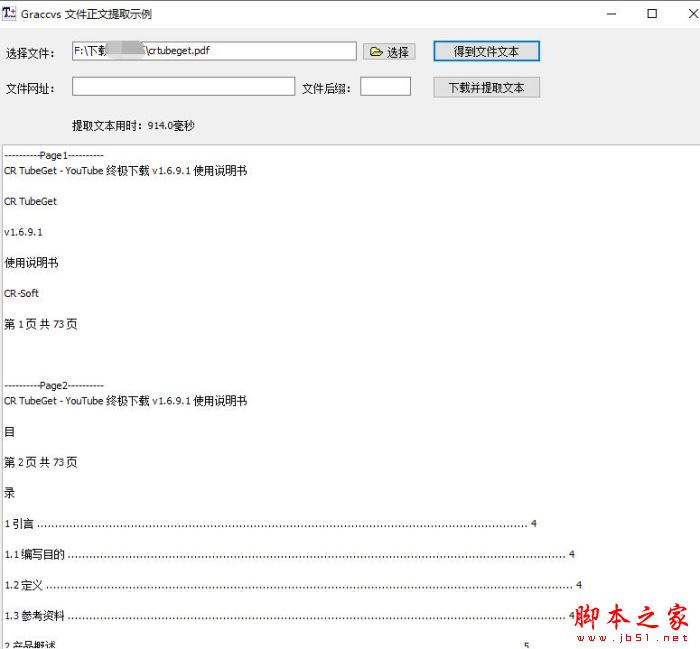The height and width of the screenshot is (649, 700).
Task: Close the Graccvs window
Action: tap(693, 14)
